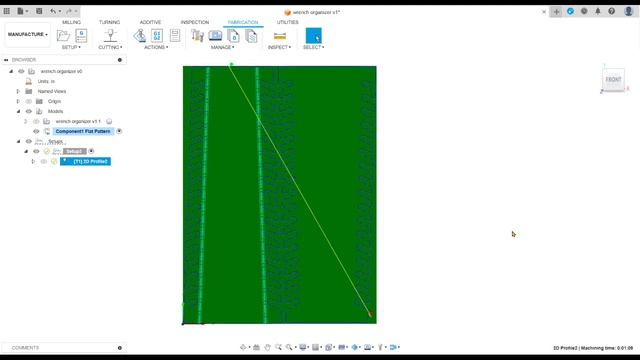
Task: Toggle visibility of Component1 Flat Pattern
Action: tap(36, 131)
